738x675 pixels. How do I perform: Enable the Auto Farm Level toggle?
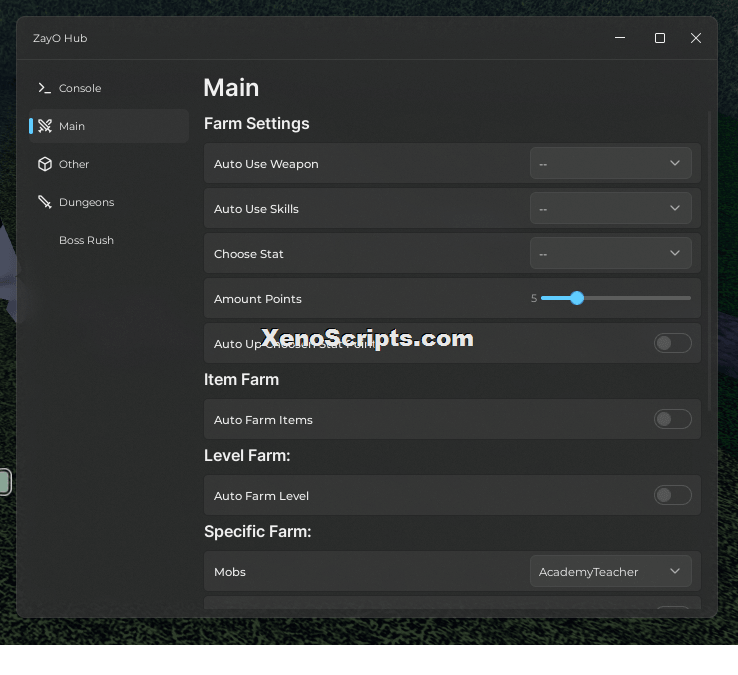[x=673, y=495]
